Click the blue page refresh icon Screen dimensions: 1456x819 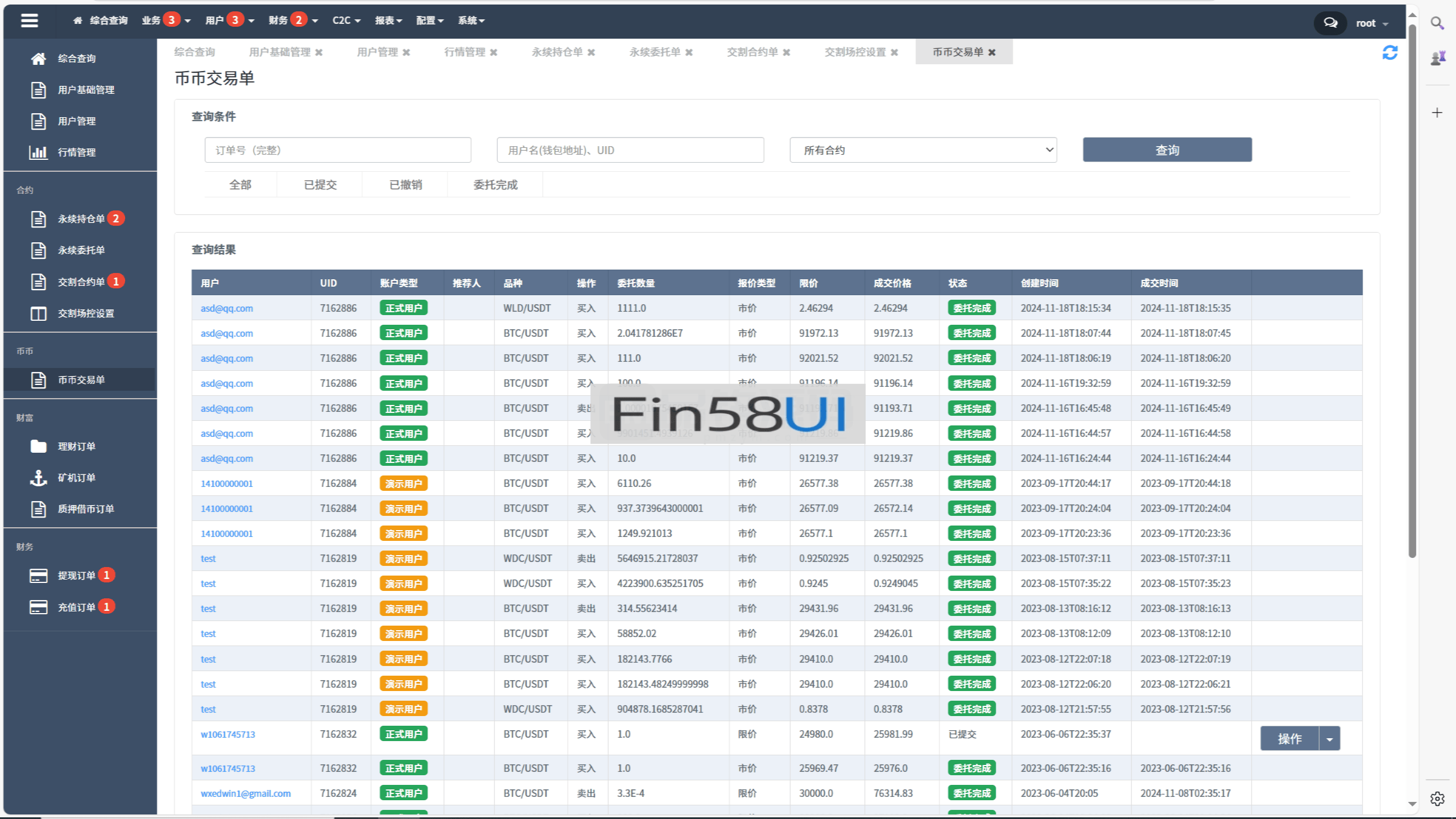pyautogui.click(x=1389, y=52)
